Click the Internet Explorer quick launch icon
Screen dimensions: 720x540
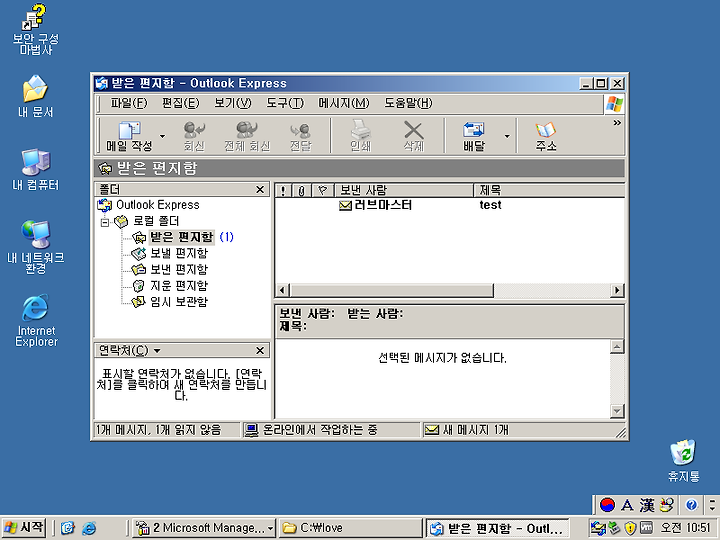[x=89, y=528]
